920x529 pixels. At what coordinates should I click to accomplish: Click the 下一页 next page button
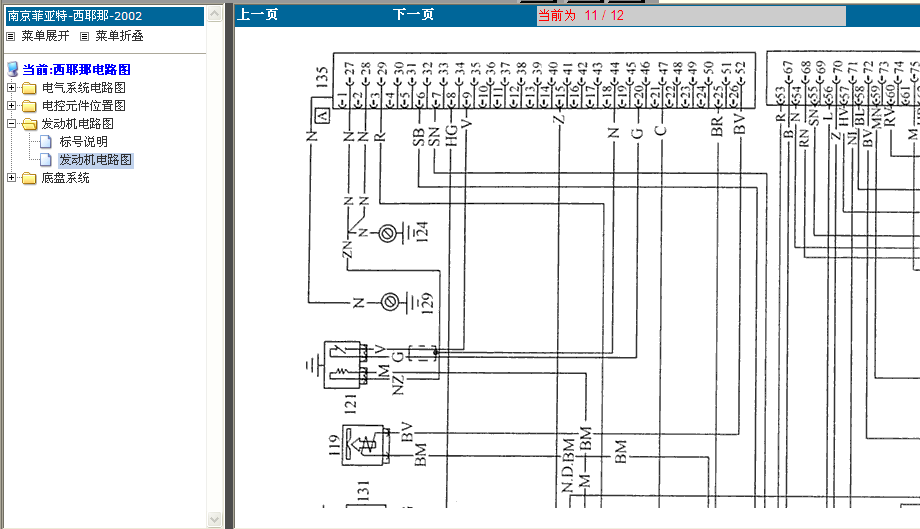(413, 15)
